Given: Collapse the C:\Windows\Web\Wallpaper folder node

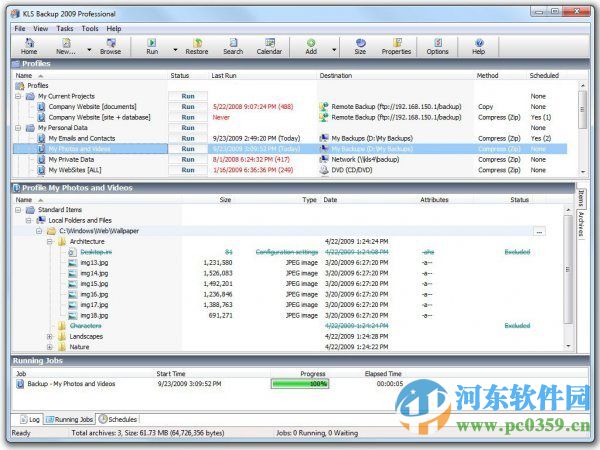Looking at the screenshot, I should (39, 231).
